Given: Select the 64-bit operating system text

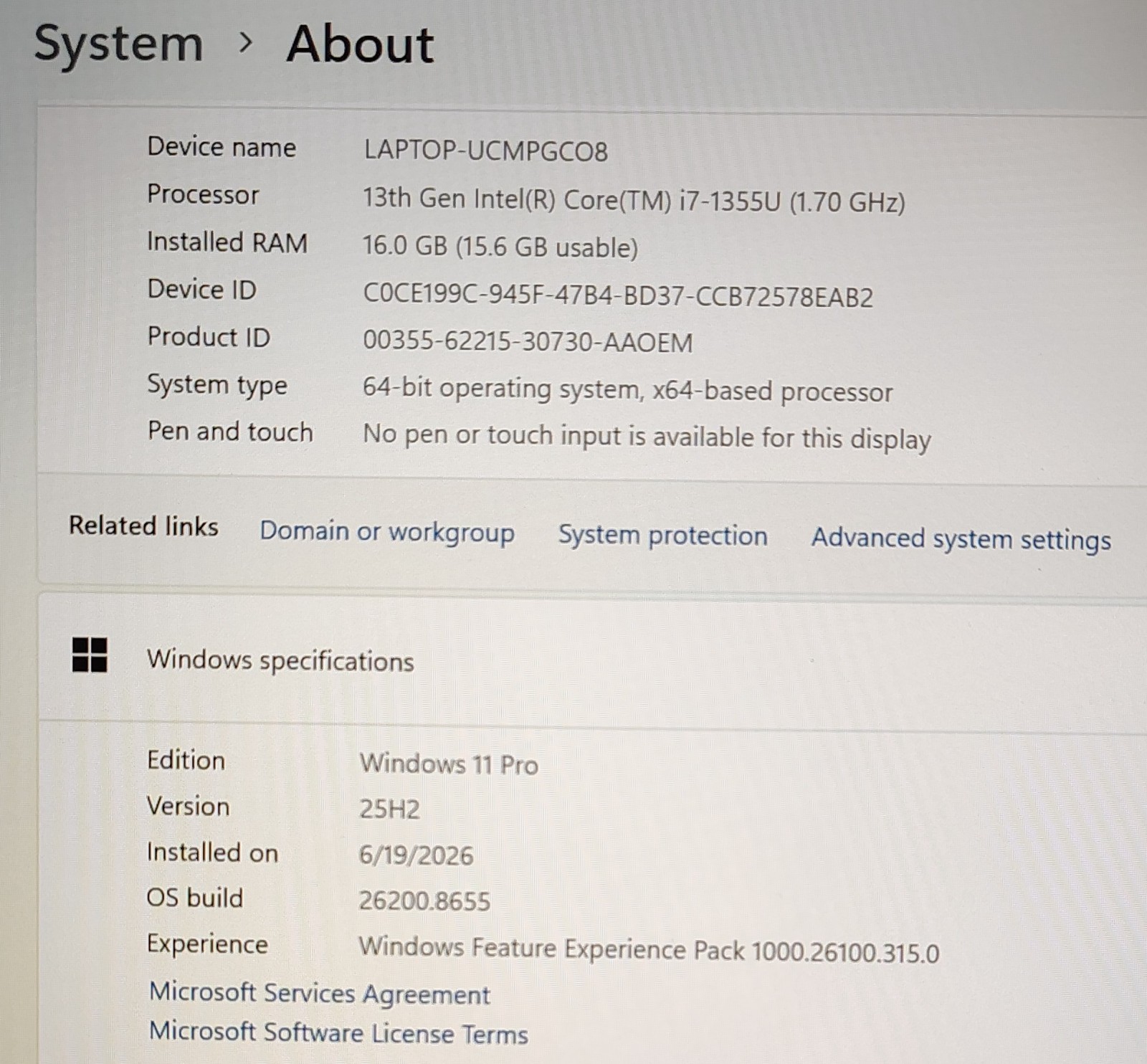Looking at the screenshot, I should click(627, 391).
